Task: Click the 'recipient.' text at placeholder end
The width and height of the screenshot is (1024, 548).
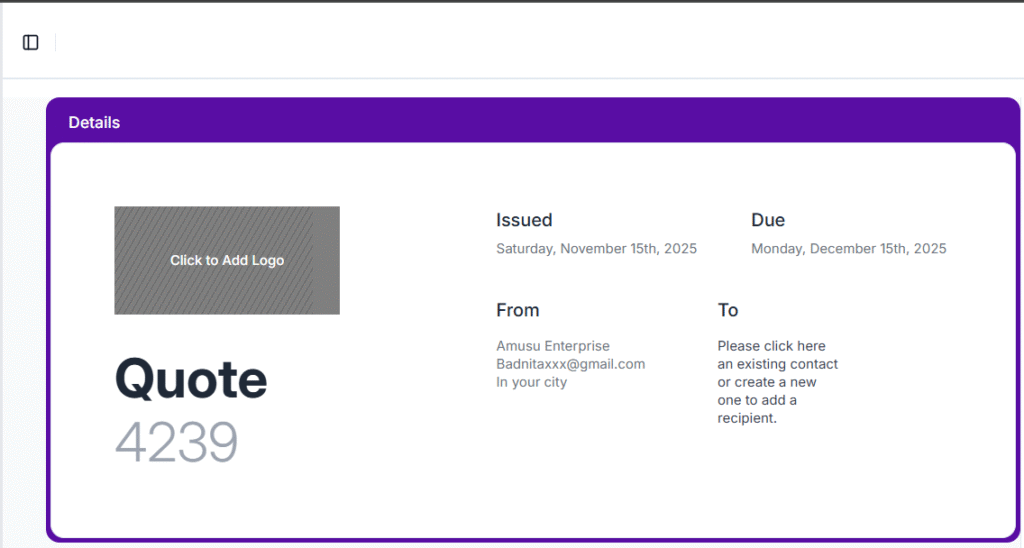Action: coord(747,418)
